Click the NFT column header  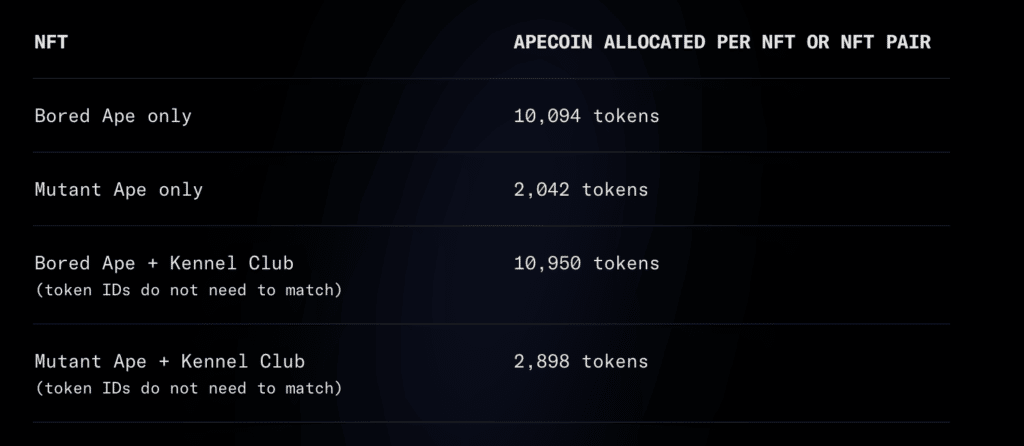pyautogui.click(x=51, y=43)
